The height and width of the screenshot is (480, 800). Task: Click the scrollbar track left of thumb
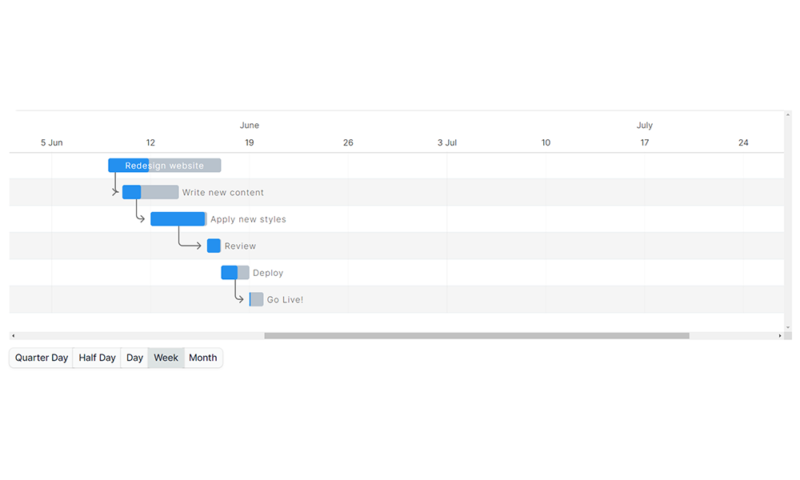[140, 336]
